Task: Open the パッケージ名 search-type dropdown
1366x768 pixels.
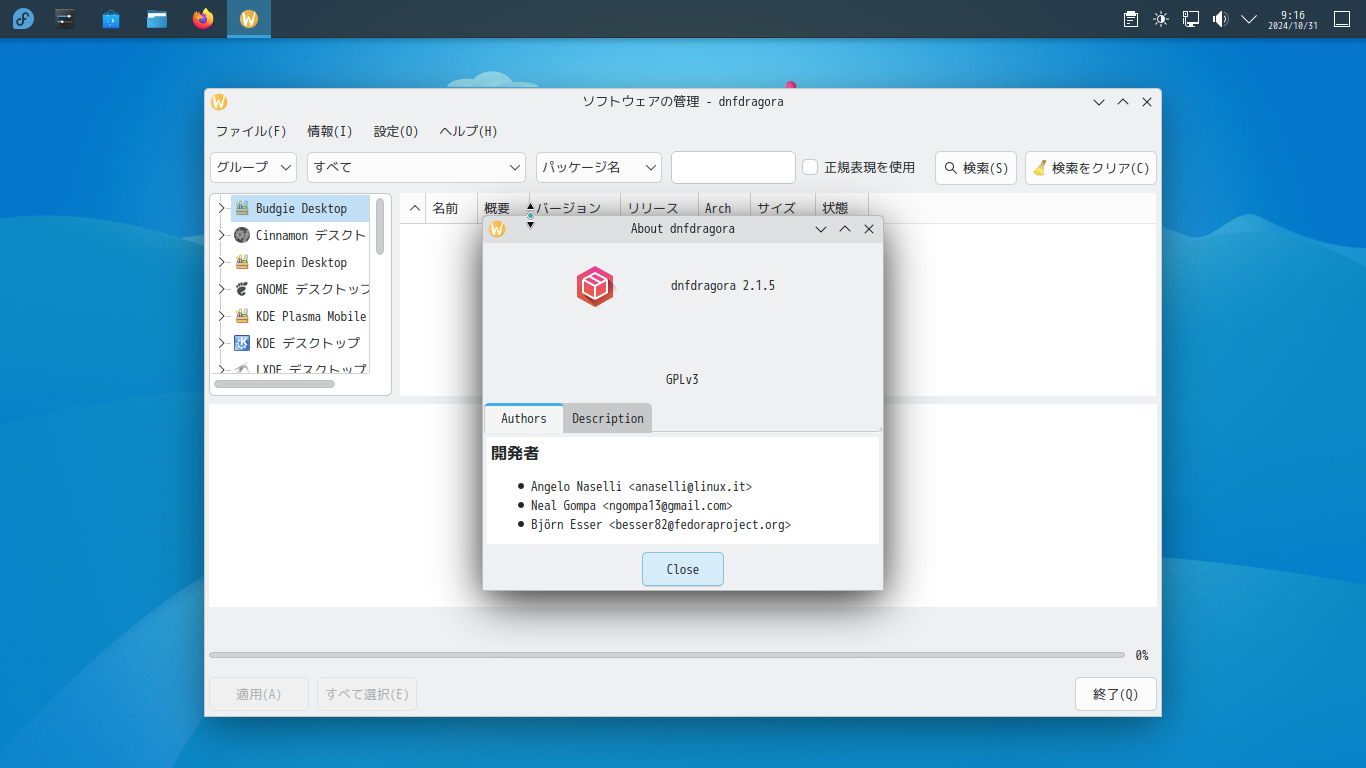Action: [599, 168]
